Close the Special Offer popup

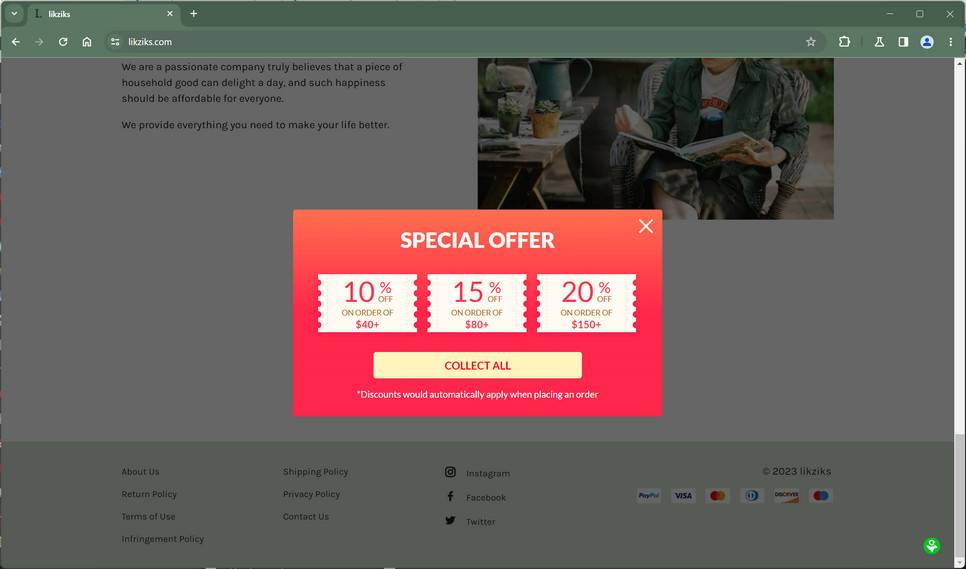[646, 226]
